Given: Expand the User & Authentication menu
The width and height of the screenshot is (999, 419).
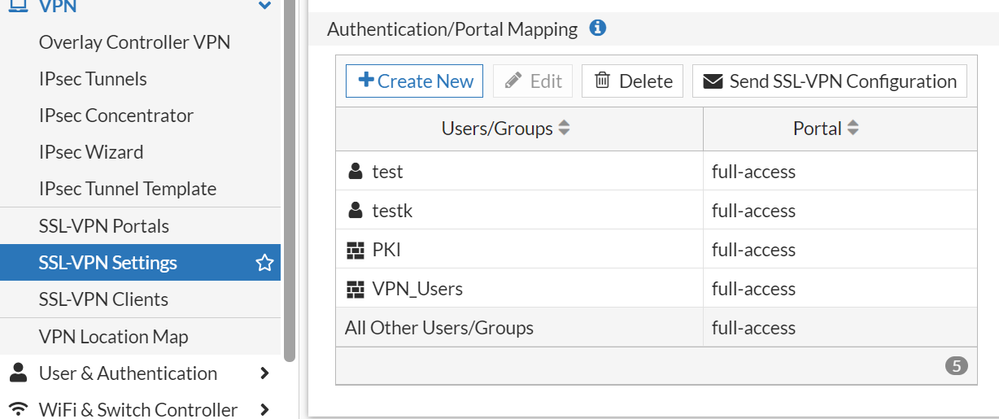Looking at the screenshot, I should pyautogui.click(x=264, y=373).
